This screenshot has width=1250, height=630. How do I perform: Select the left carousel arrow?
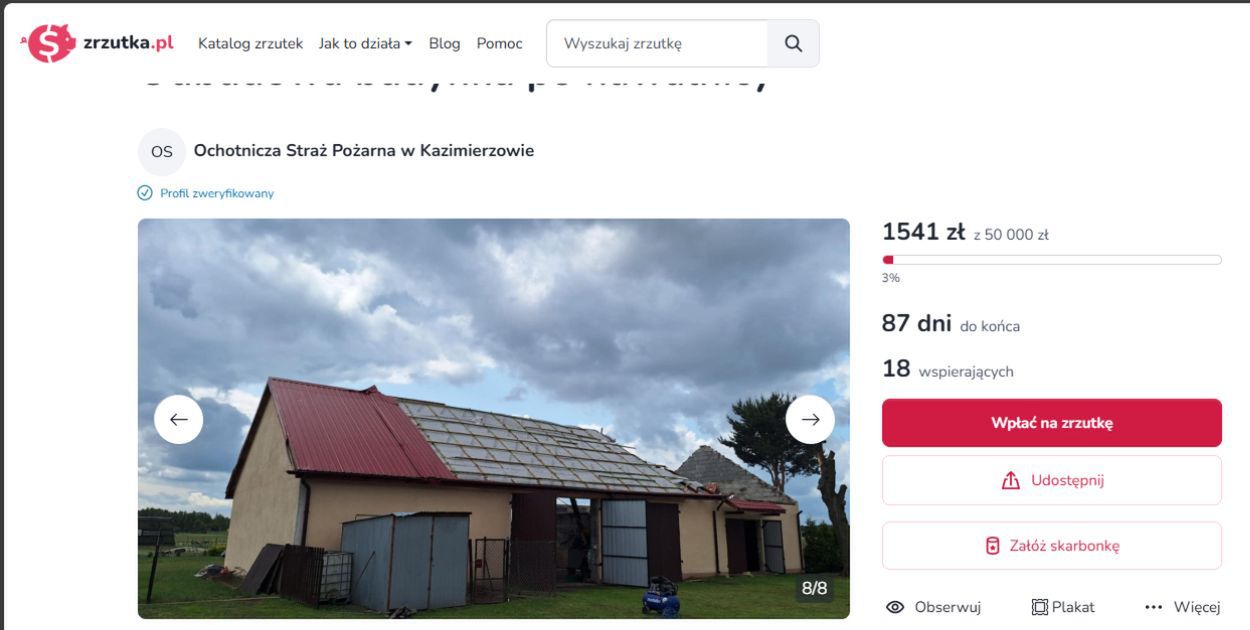[177, 419]
